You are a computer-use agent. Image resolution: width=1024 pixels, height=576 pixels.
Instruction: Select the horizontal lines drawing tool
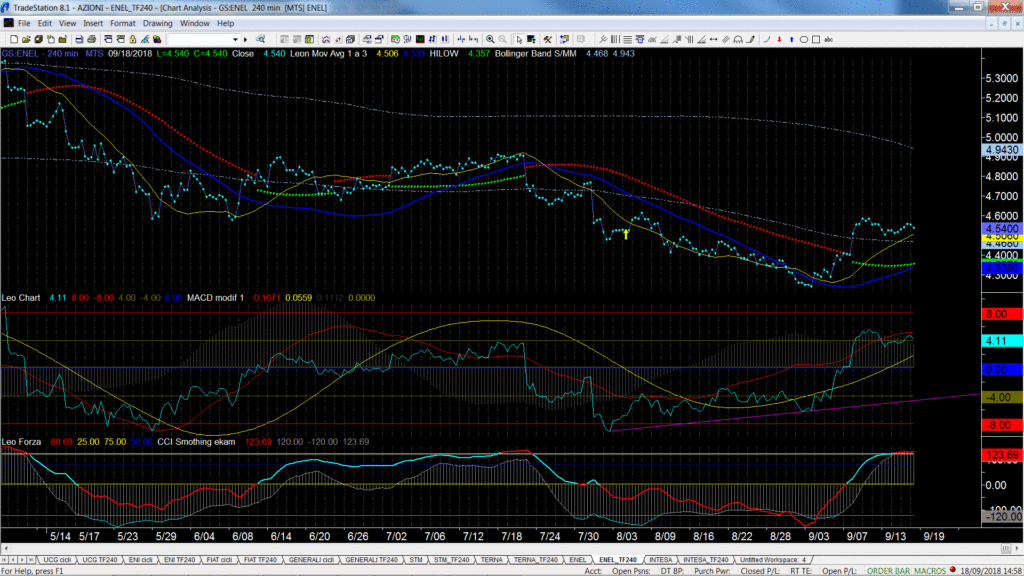(x=628, y=39)
